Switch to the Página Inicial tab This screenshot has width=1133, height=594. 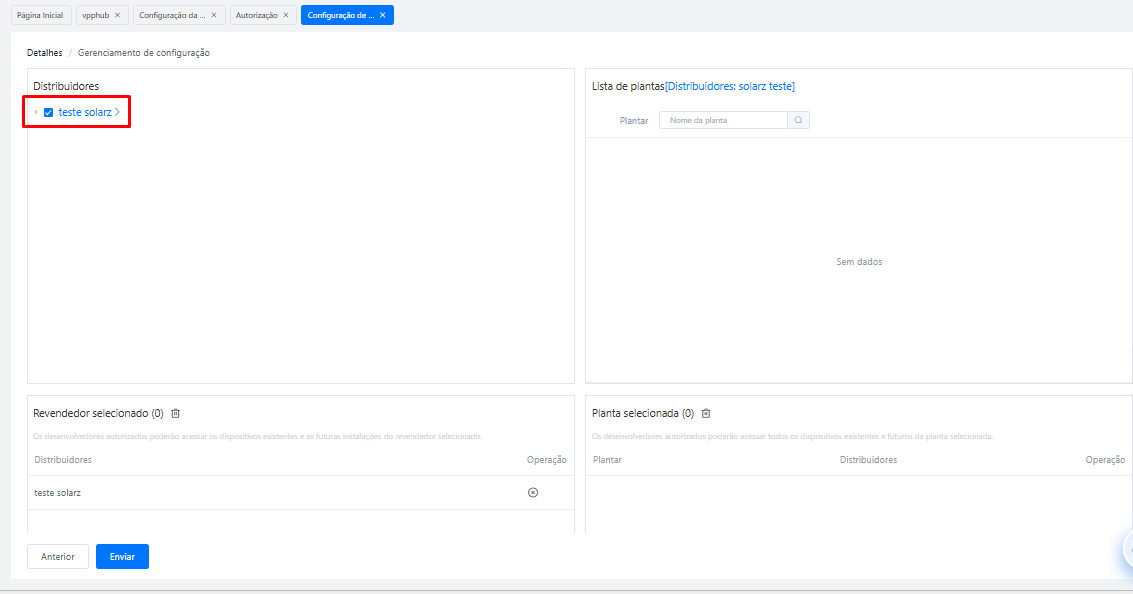point(40,15)
